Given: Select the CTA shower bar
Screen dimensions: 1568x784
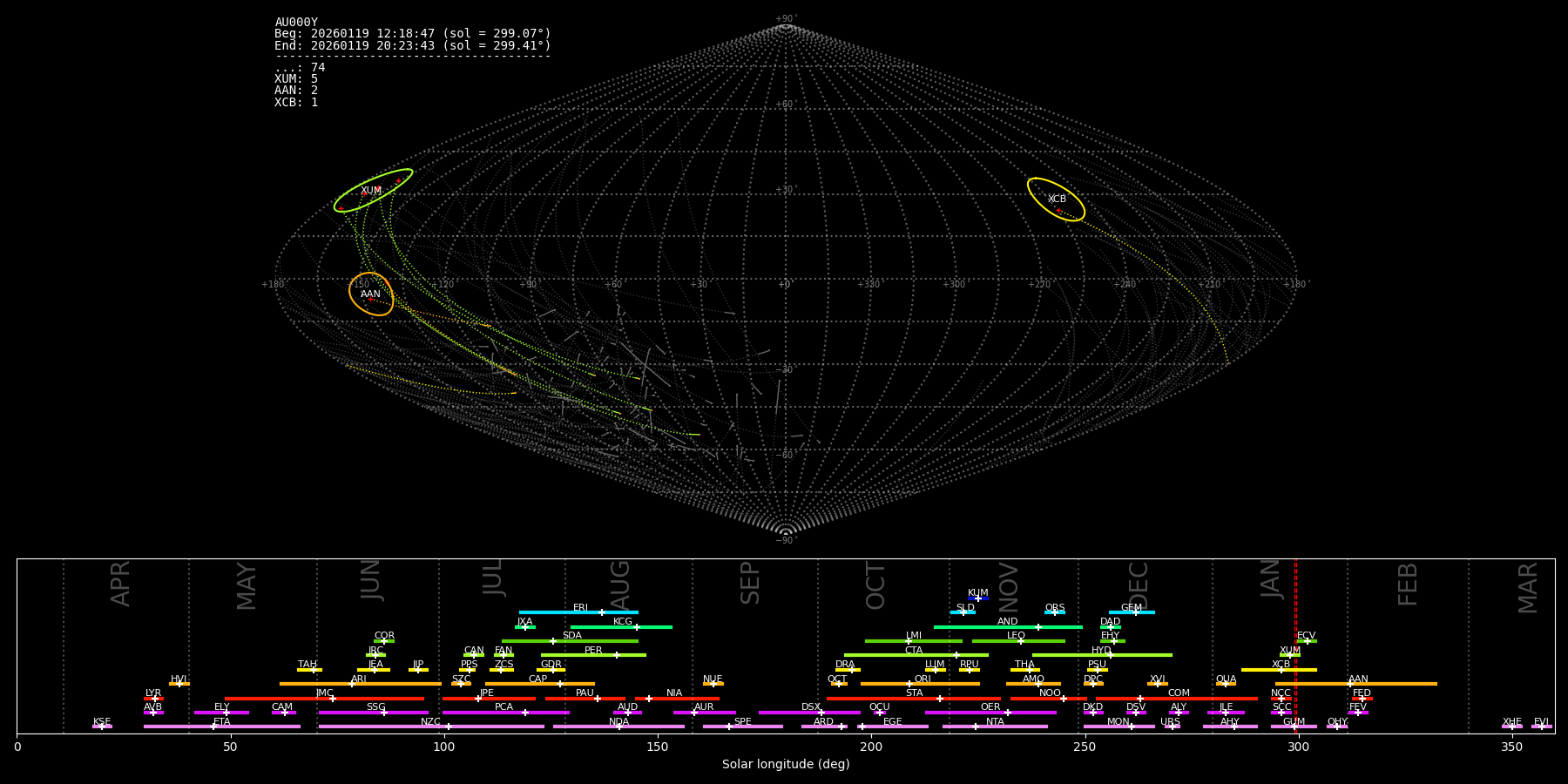Looking at the screenshot, I should [x=916, y=655].
